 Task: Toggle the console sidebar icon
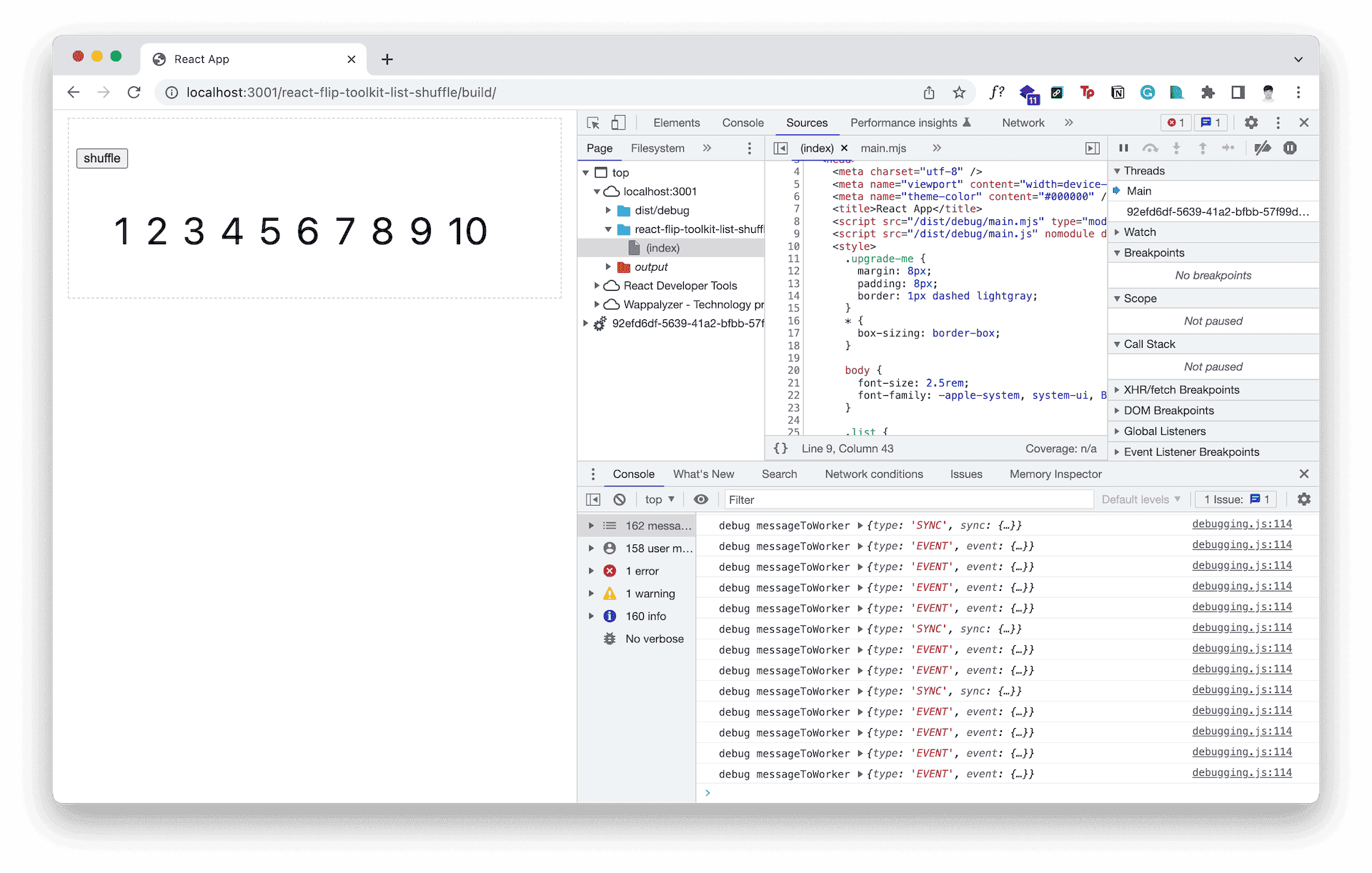pos(593,499)
